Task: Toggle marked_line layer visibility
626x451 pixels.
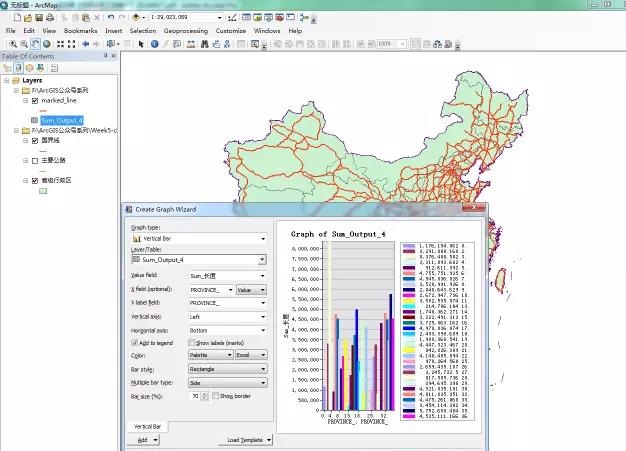Action: coord(35,101)
